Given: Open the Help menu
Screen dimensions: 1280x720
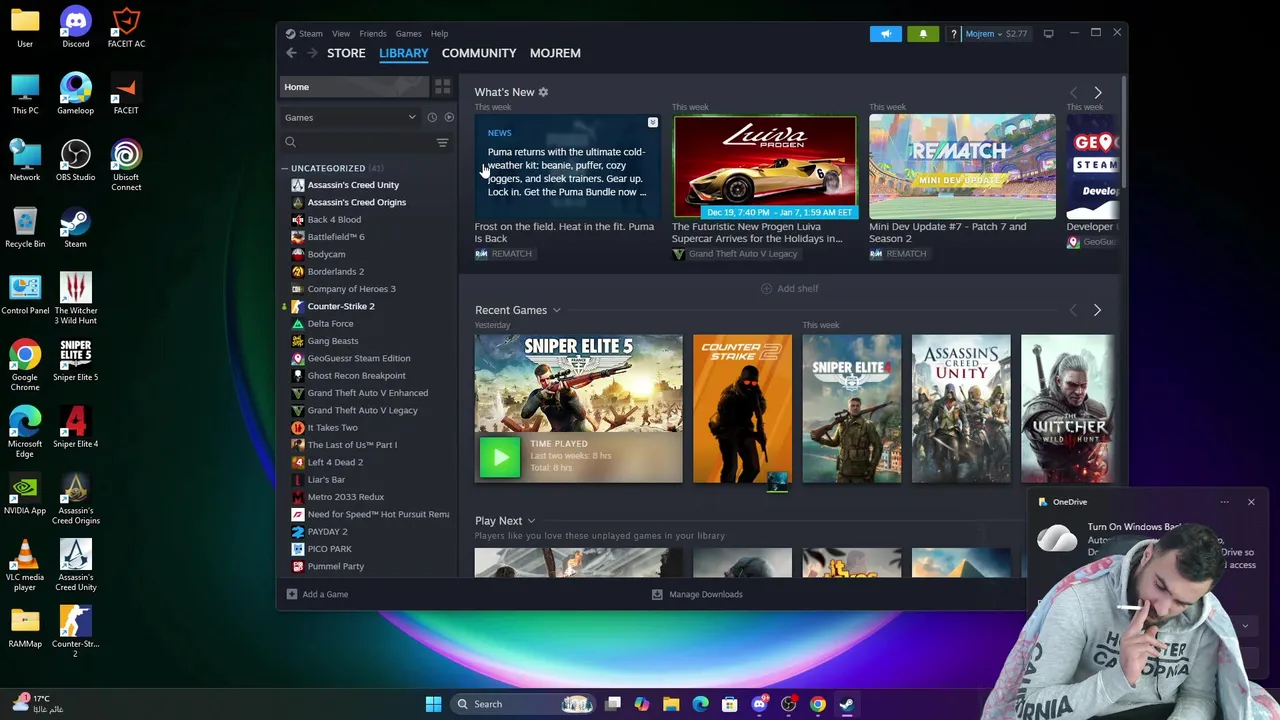Looking at the screenshot, I should (439, 34).
